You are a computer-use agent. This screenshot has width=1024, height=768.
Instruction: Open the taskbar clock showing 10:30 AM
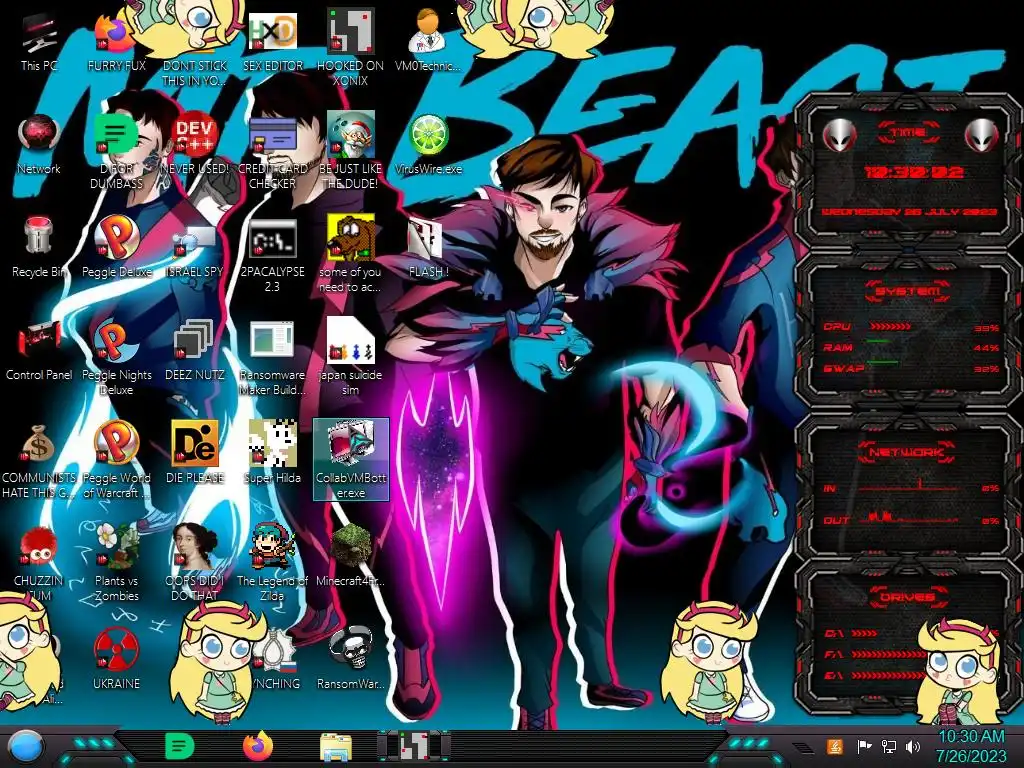pyautogui.click(x=971, y=746)
